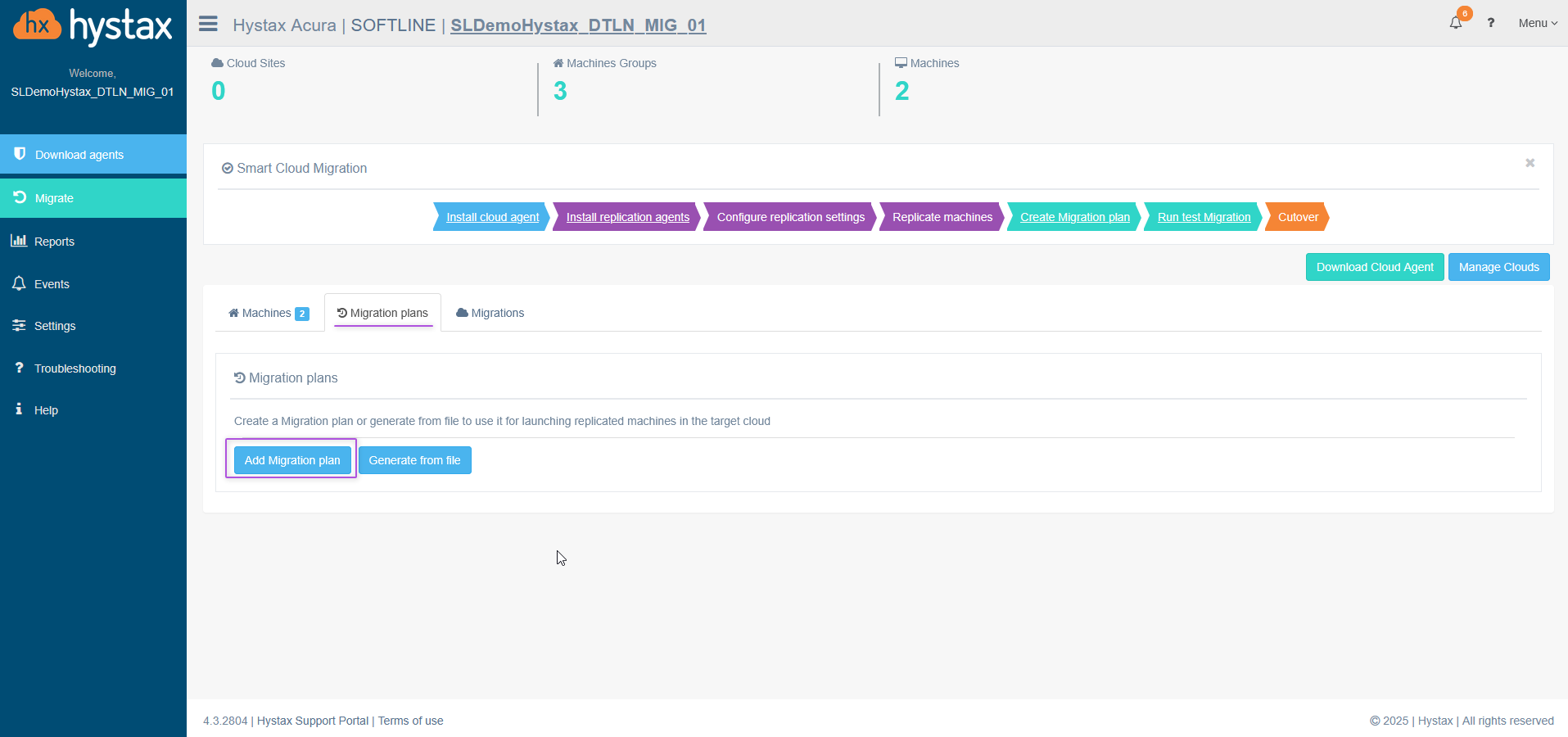Click the Download Cloud Agent button
The image size is (1568, 737).
[1374, 267]
